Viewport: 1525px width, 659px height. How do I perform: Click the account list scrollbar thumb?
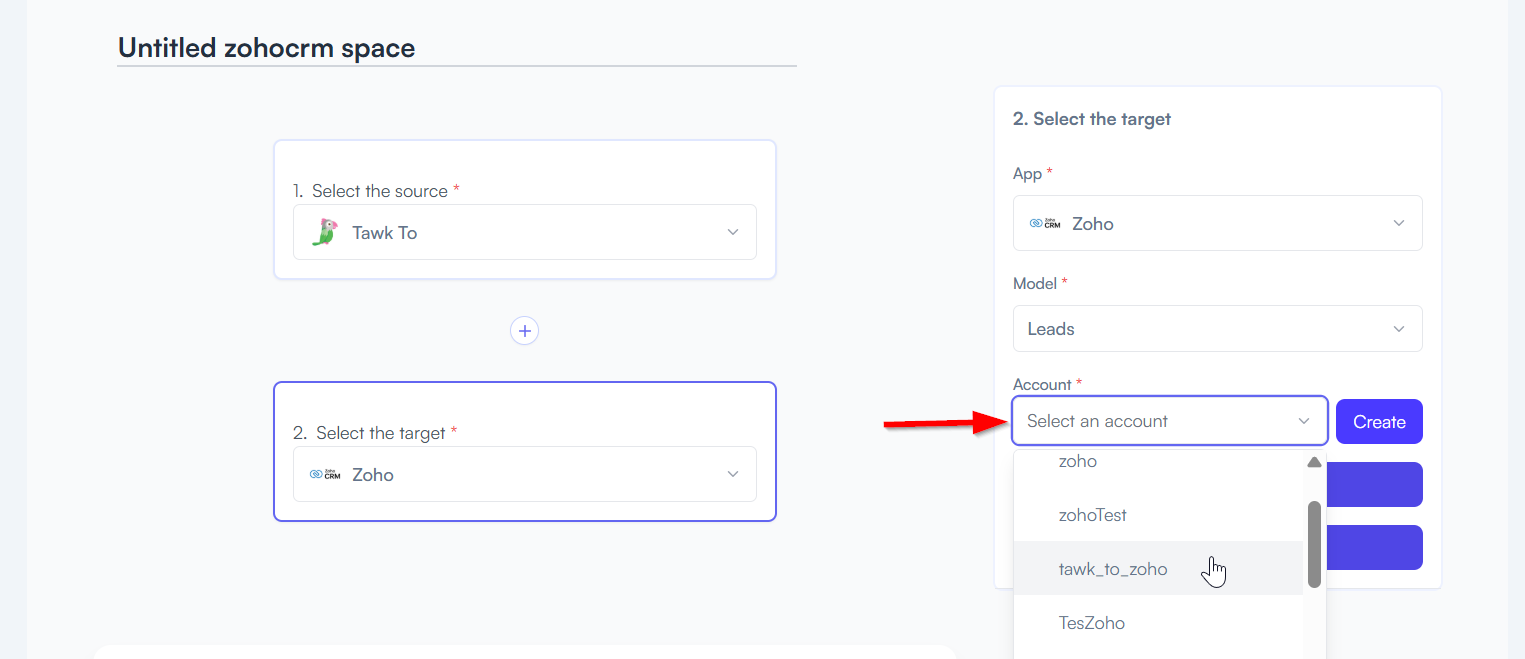click(1314, 544)
